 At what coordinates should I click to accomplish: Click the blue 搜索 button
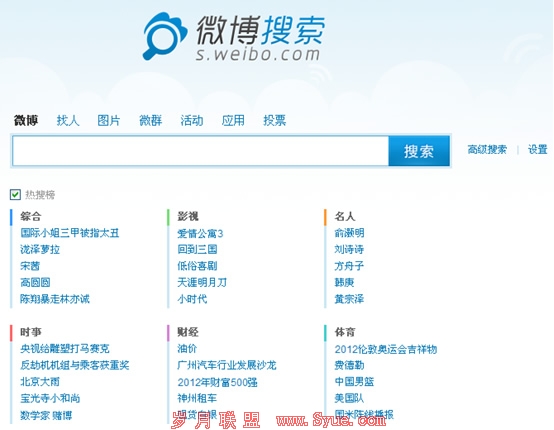point(419,151)
